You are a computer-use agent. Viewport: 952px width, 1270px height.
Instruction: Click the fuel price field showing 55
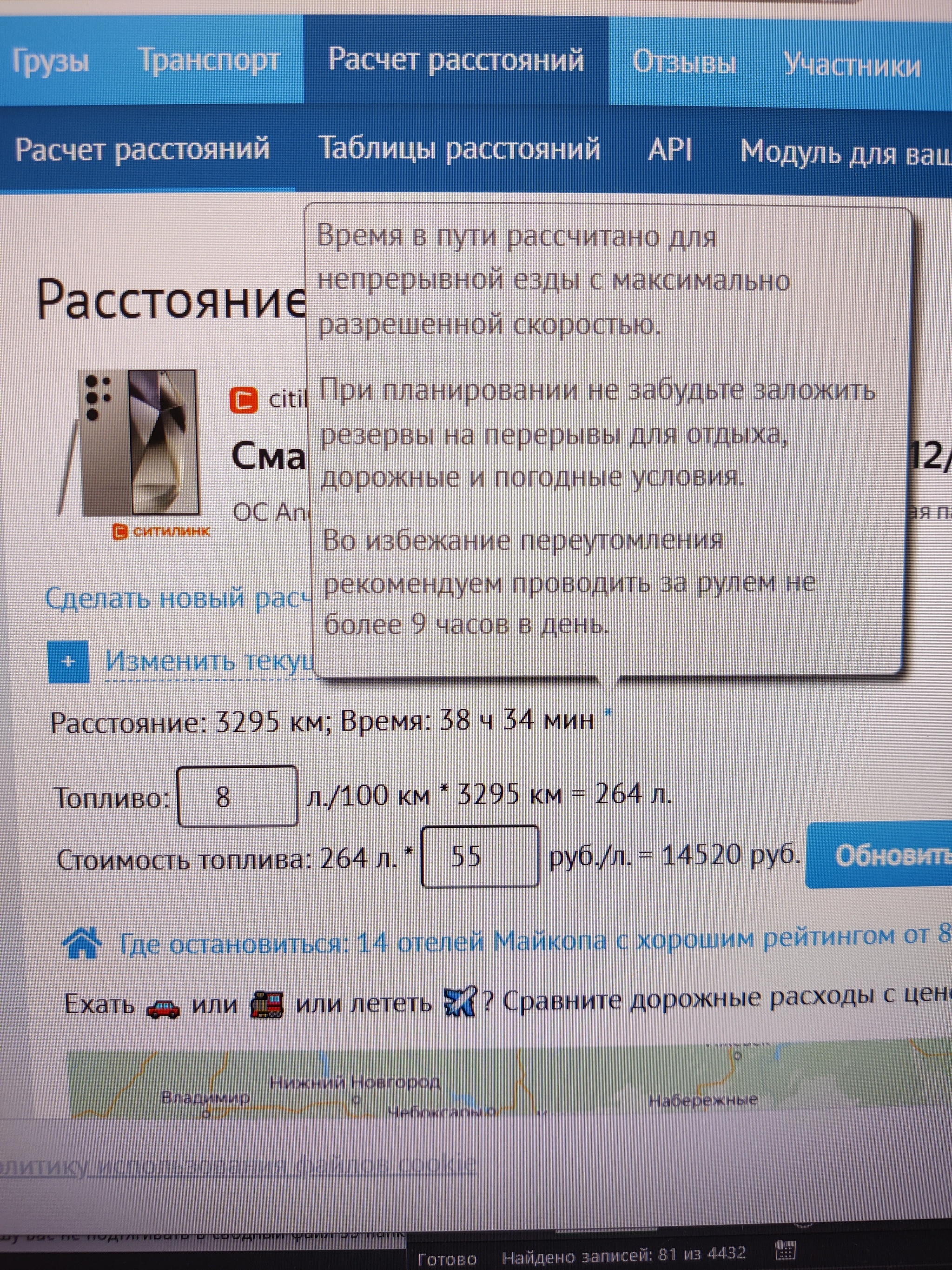coord(480,857)
